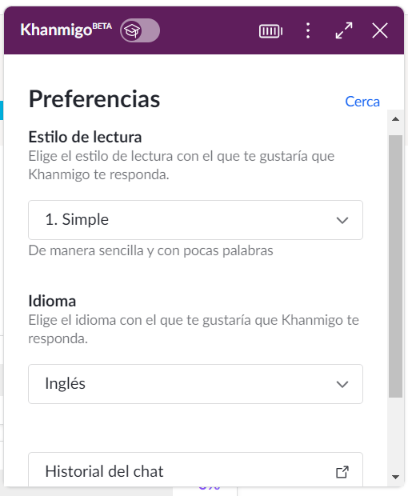Open Historial del chat

(195, 470)
